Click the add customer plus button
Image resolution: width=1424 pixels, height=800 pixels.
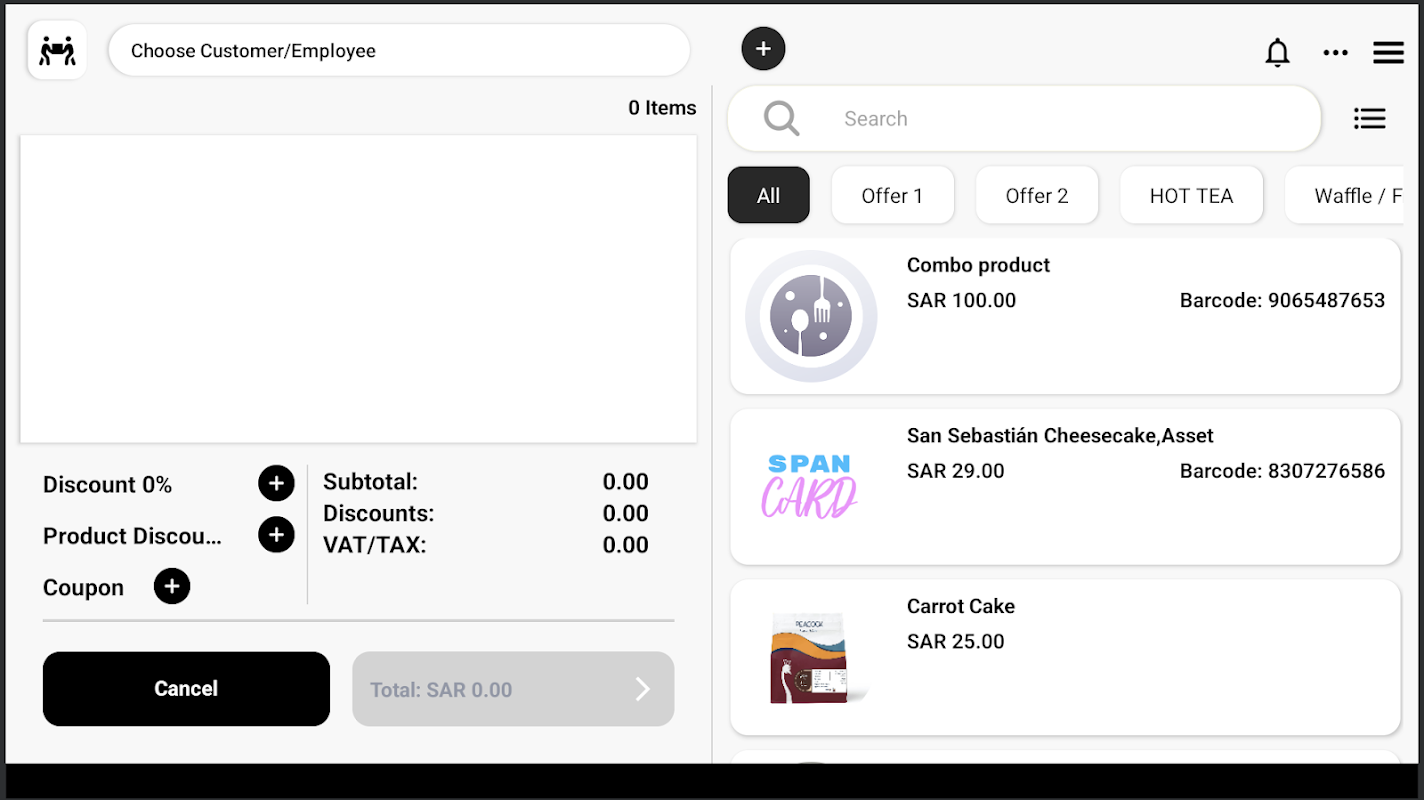[763, 49]
